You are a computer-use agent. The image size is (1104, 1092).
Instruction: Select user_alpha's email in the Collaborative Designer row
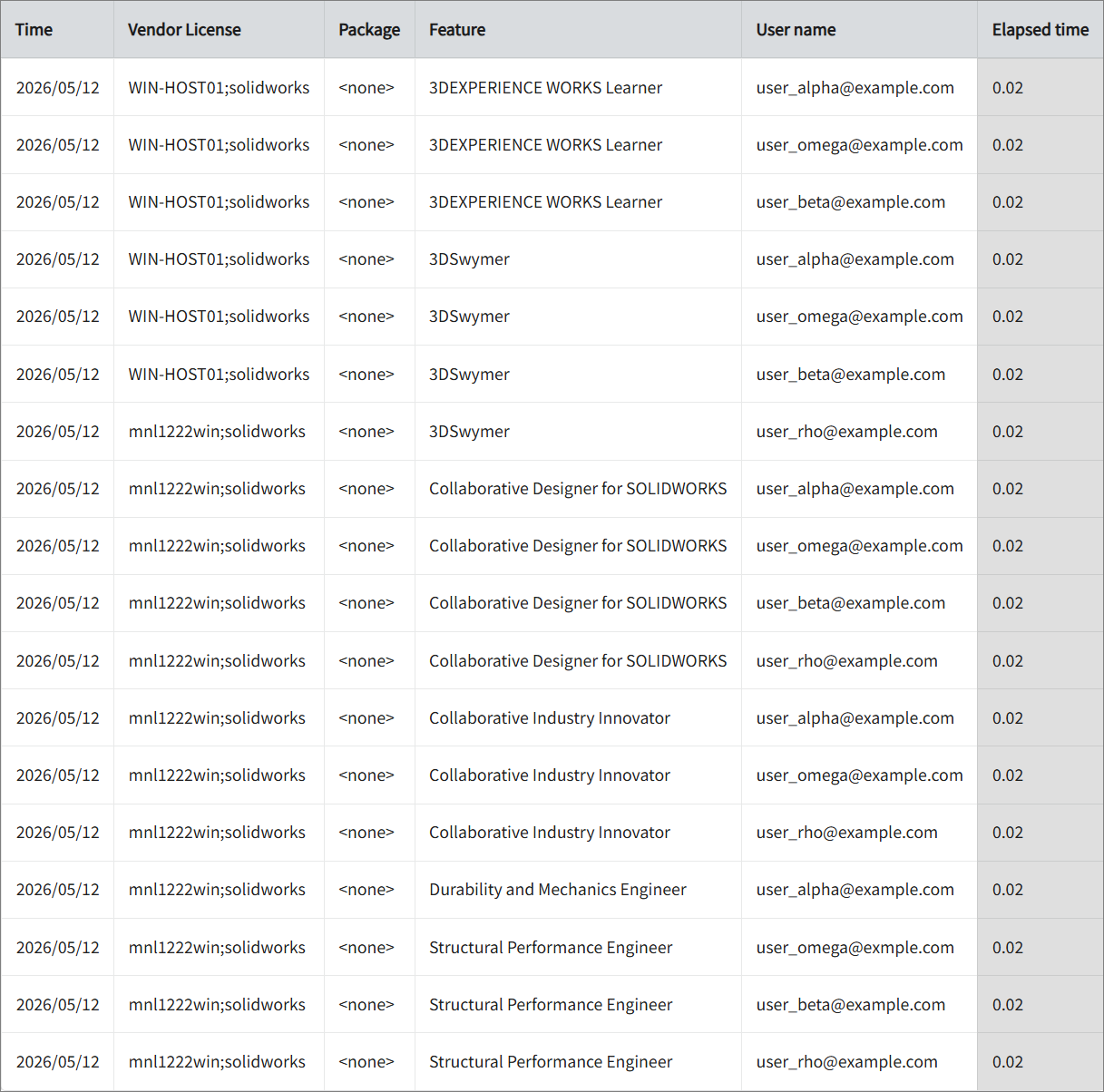(x=855, y=489)
